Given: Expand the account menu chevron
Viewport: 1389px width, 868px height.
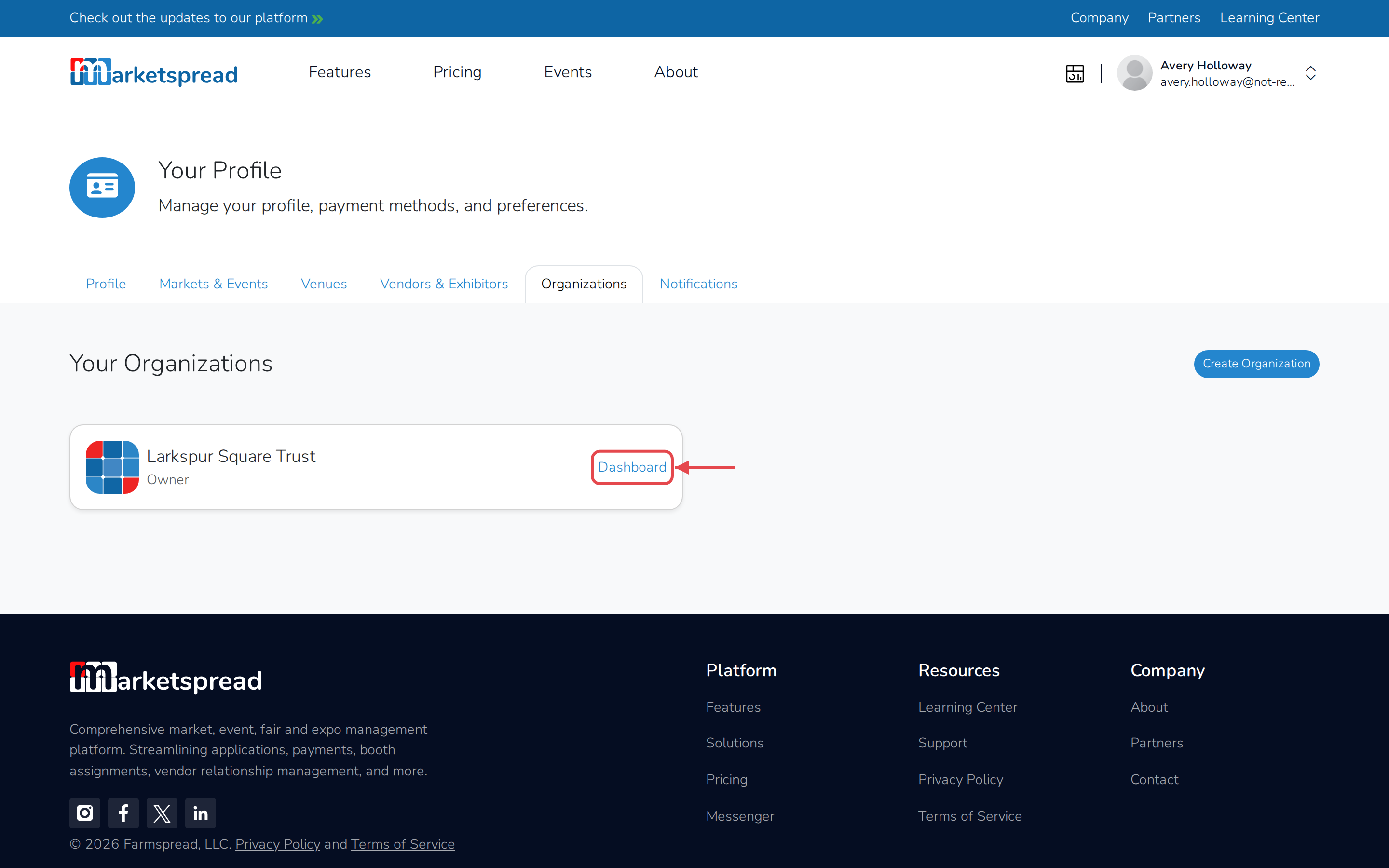Looking at the screenshot, I should pyautogui.click(x=1310, y=73).
